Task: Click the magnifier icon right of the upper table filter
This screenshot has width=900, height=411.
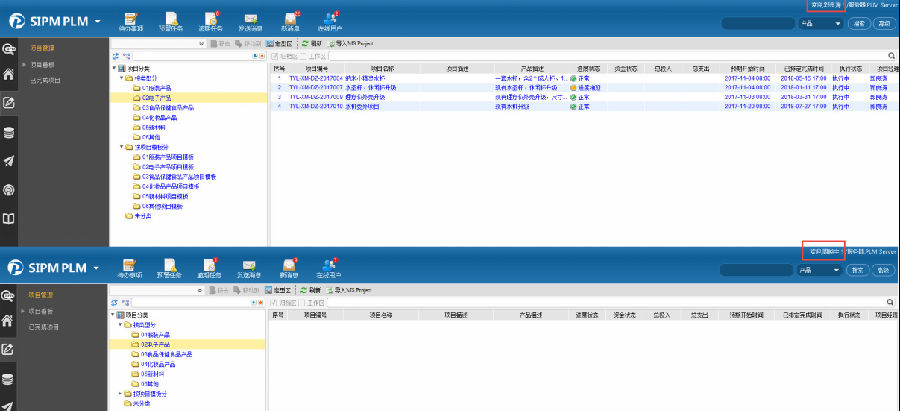Action: (x=890, y=57)
